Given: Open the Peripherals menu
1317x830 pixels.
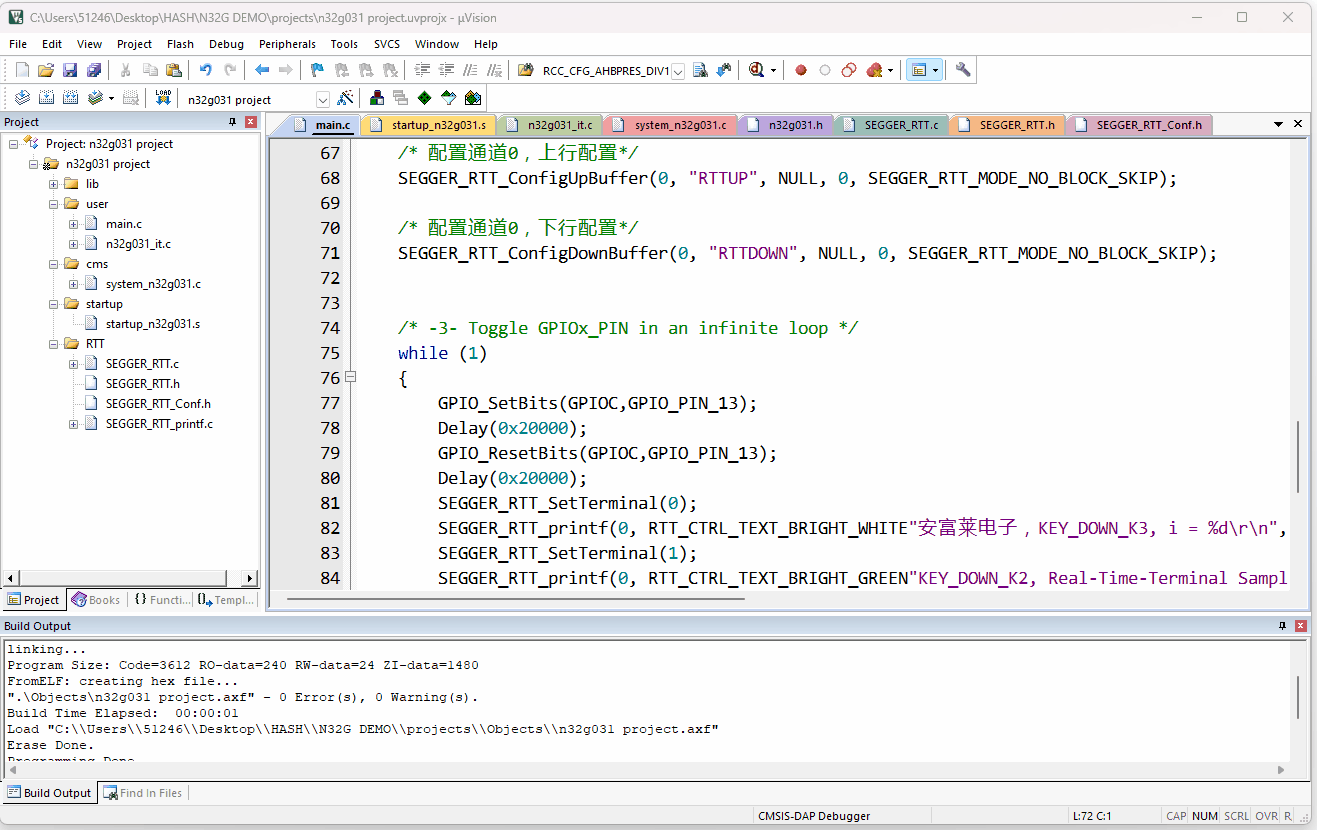Looking at the screenshot, I should pyautogui.click(x=287, y=44).
